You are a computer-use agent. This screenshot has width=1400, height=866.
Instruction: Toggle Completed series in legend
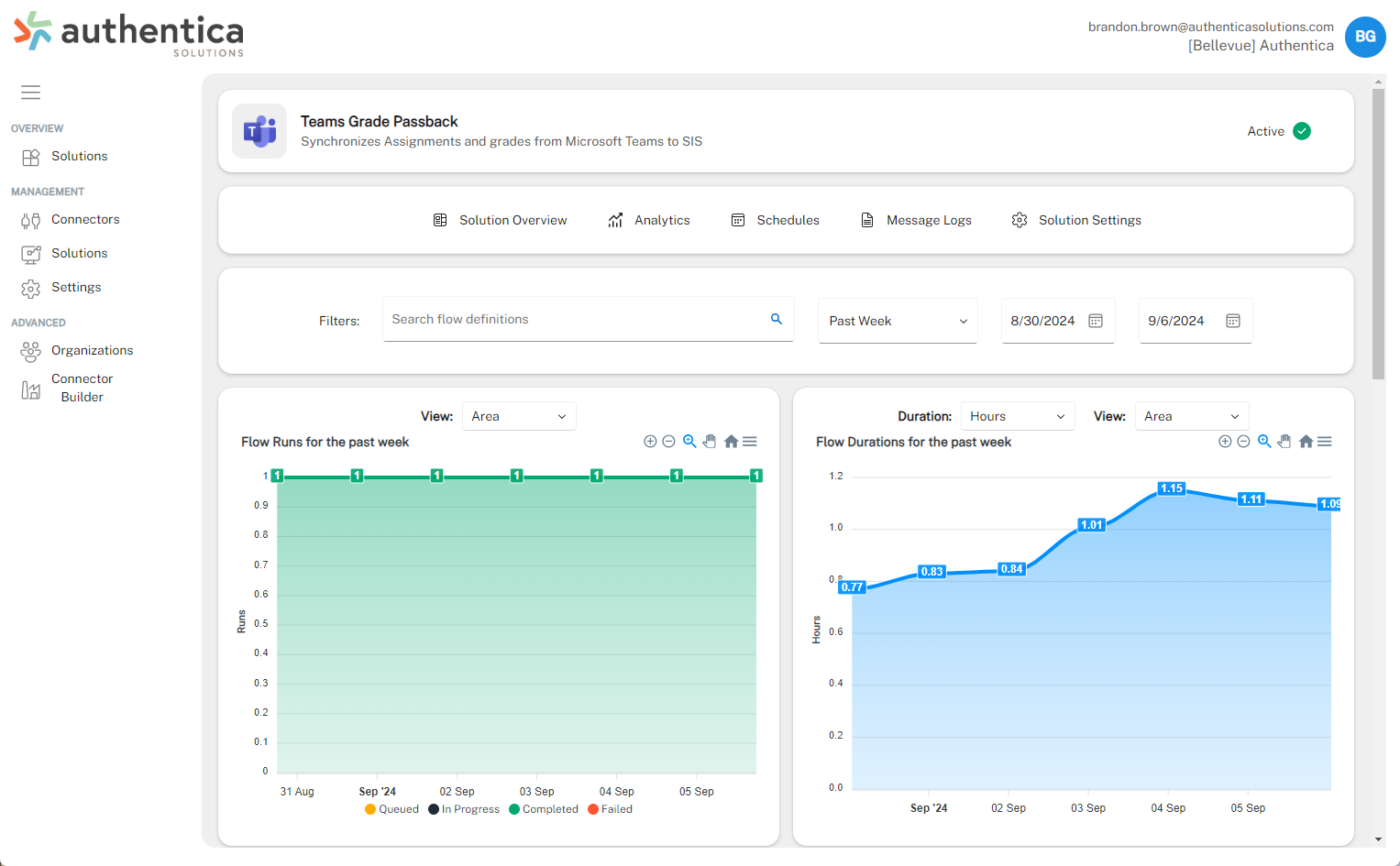(544, 809)
